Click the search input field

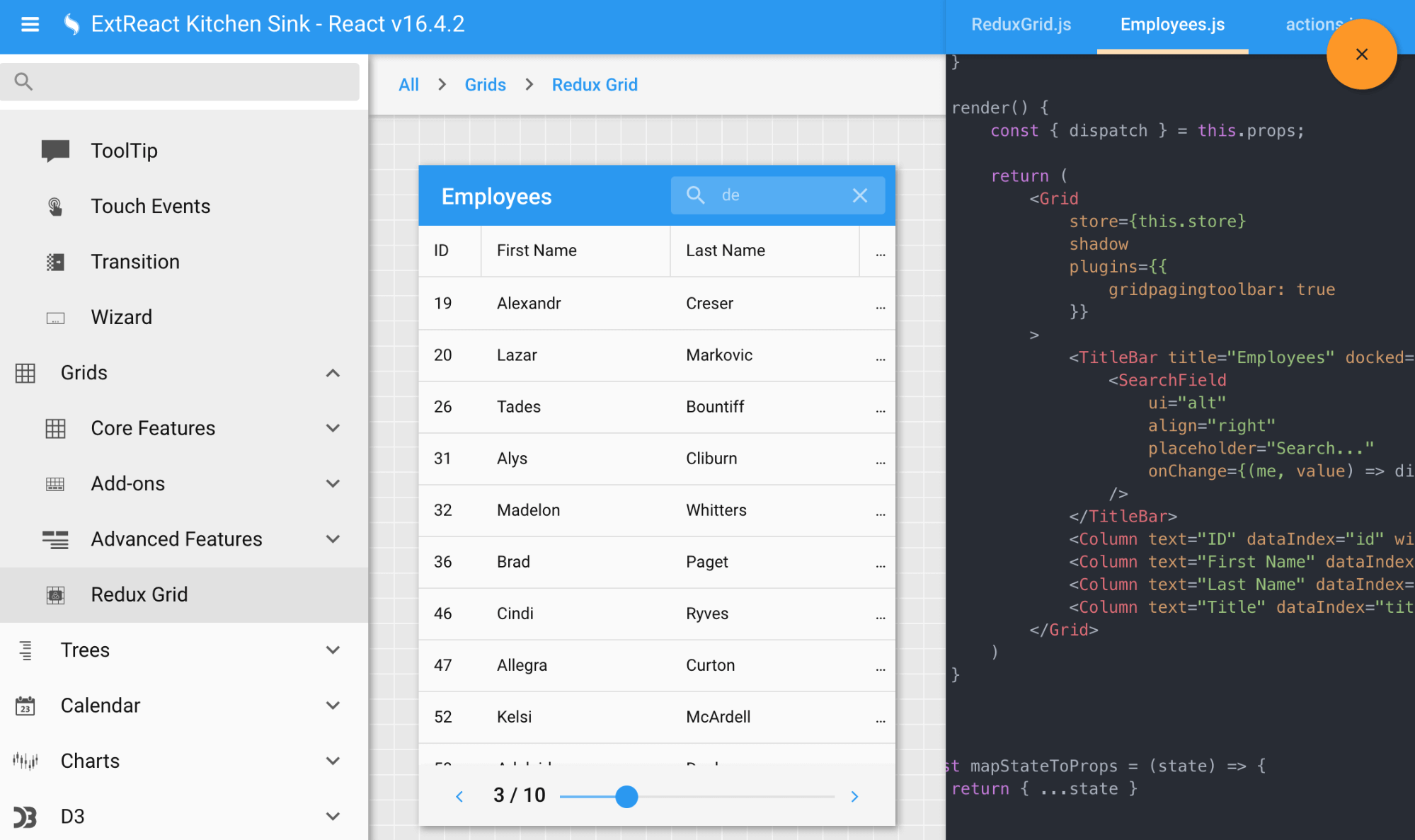776,195
